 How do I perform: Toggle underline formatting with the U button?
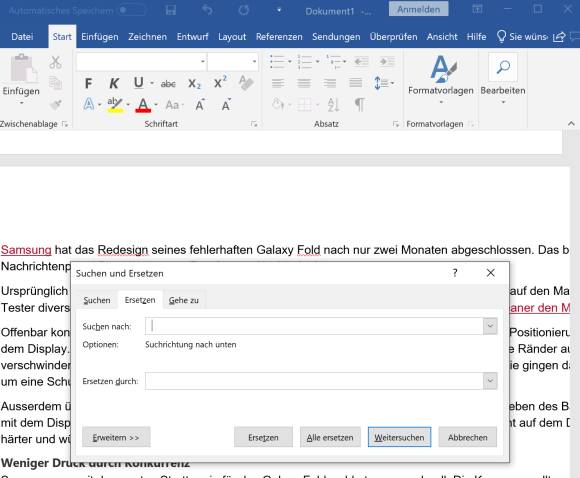(x=138, y=83)
